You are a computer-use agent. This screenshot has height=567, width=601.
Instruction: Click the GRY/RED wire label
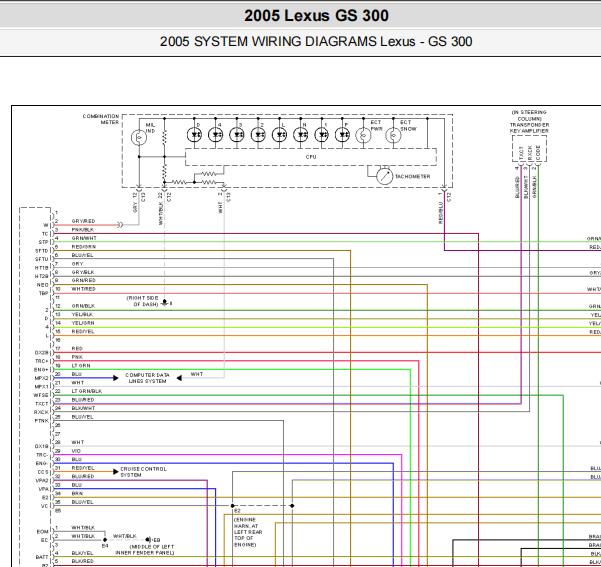[83, 221]
